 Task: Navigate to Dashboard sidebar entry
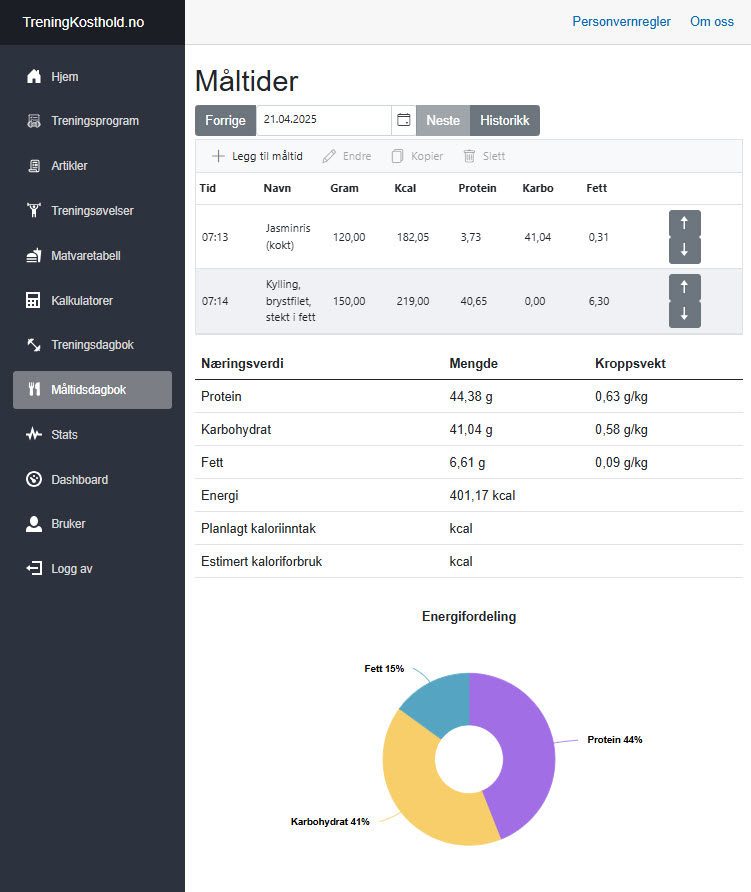click(92, 479)
